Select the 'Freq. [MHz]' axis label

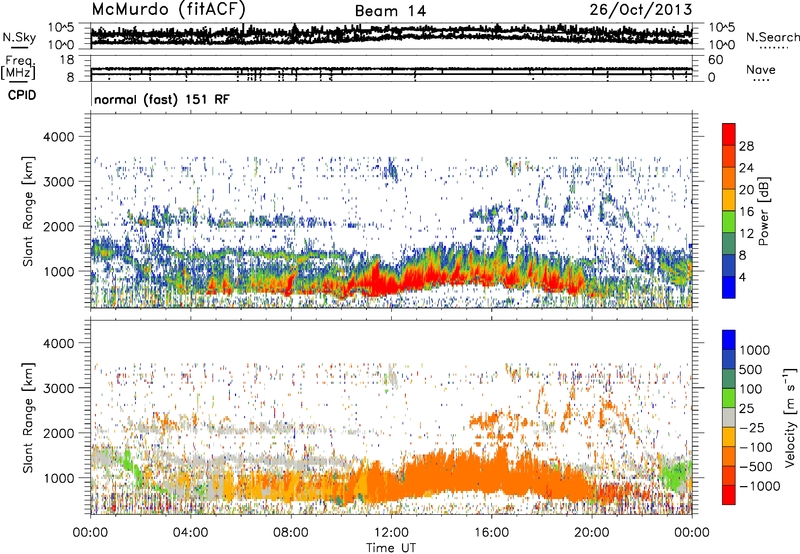19,67
